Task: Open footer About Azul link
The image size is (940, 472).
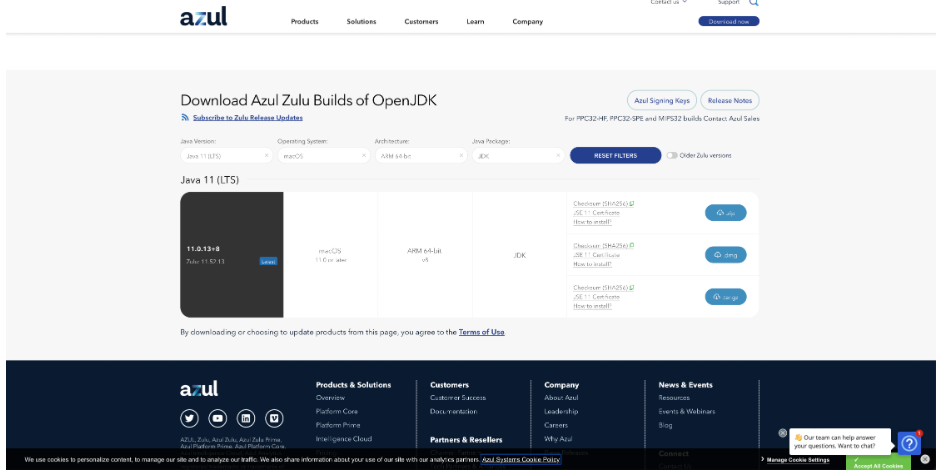Action: pos(561,398)
